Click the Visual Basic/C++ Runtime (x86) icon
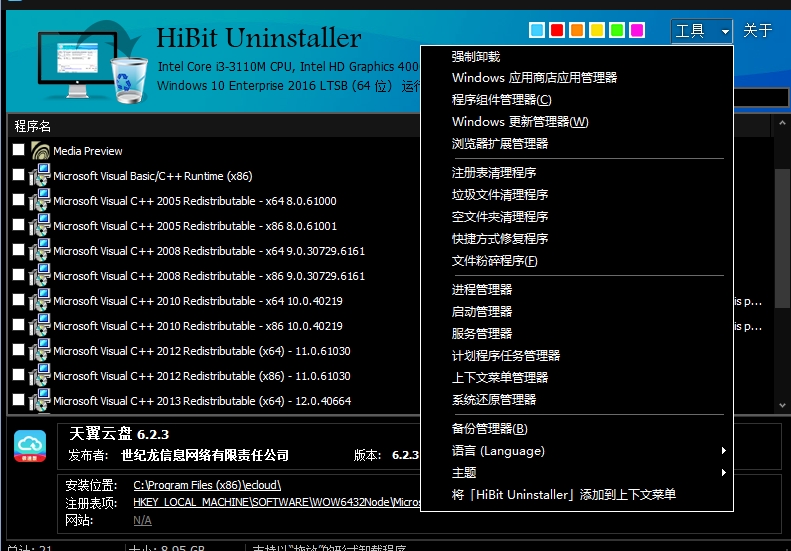Viewport: 791px width, 551px height. (40, 176)
